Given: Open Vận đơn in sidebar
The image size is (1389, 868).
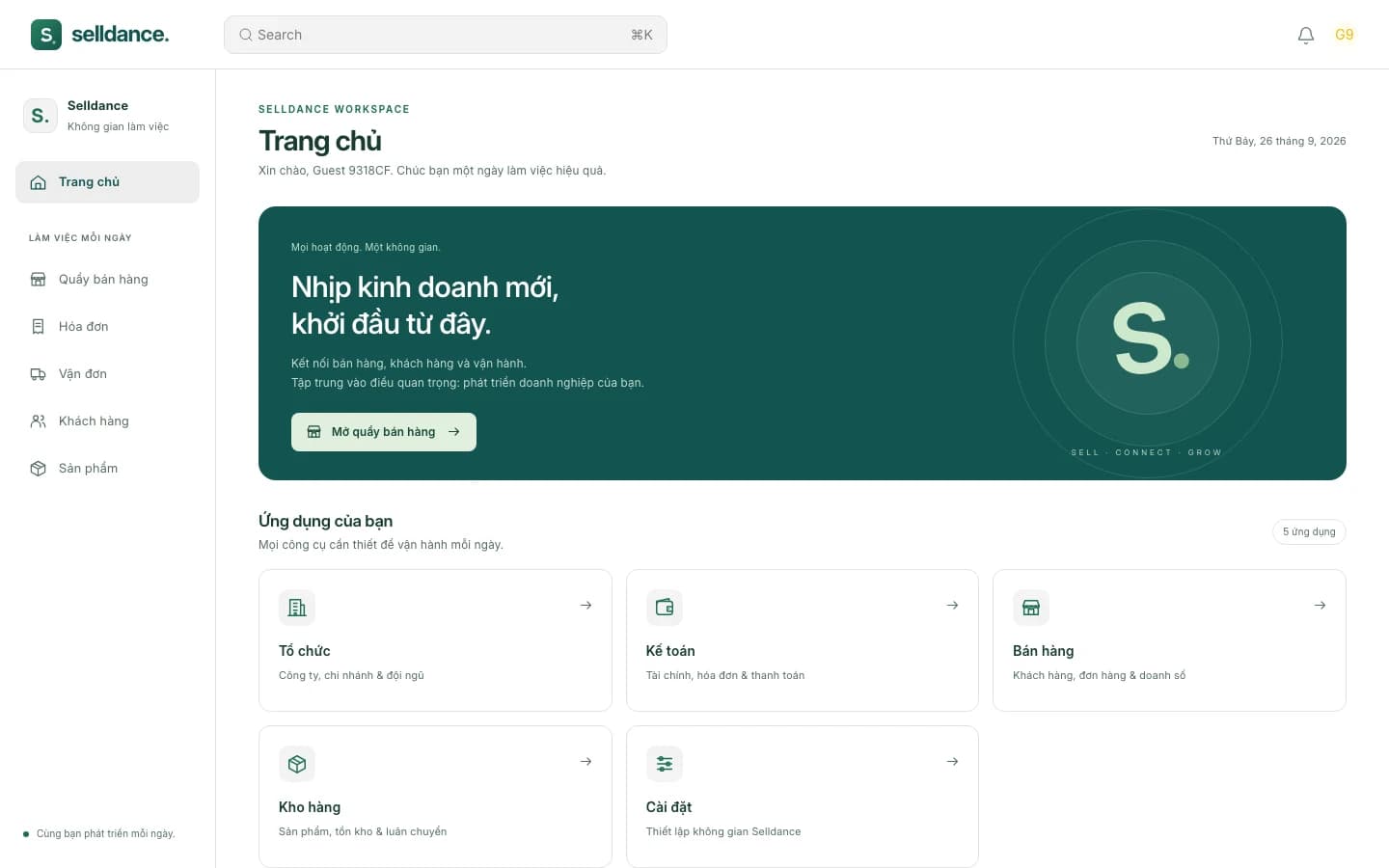Looking at the screenshot, I should [x=107, y=374].
